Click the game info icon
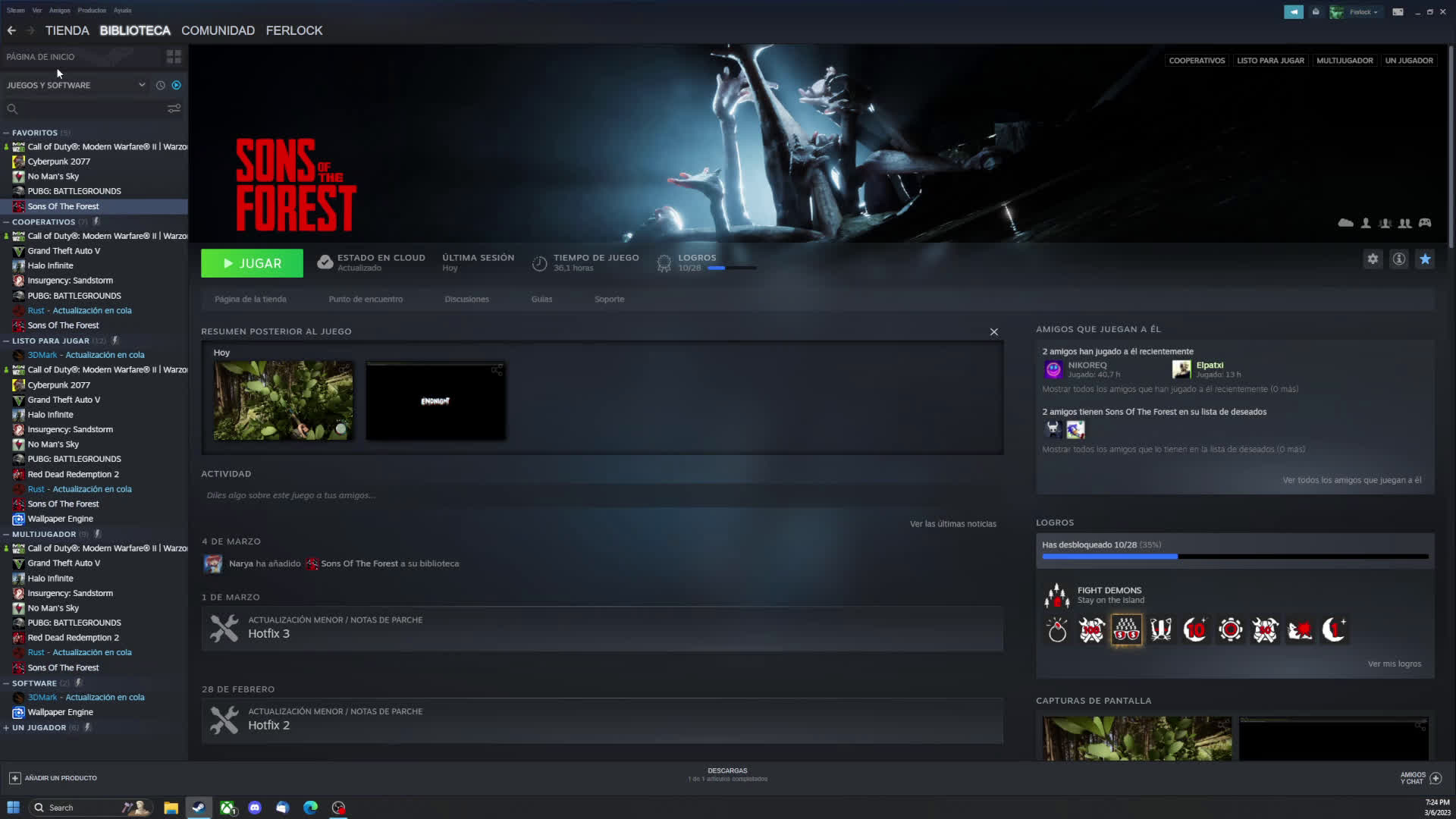This screenshot has height=819, width=1456. click(x=1399, y=259)
